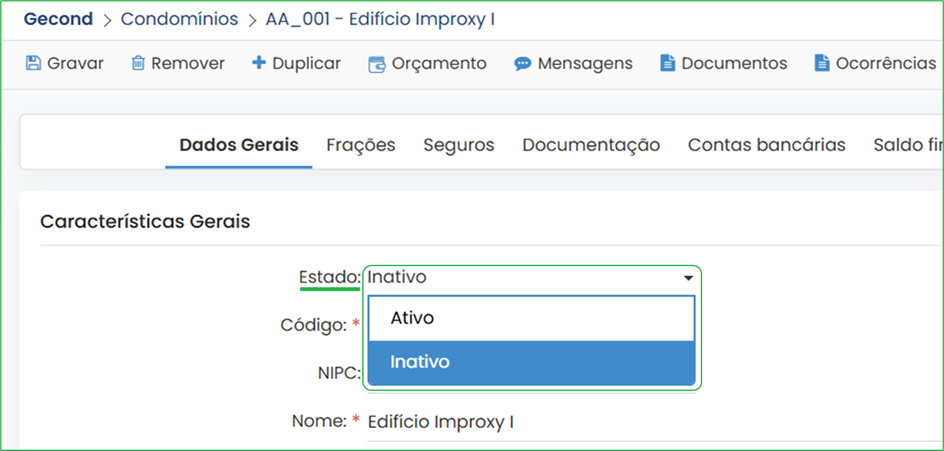This screenshot has width=944, height=451.
Task: Click the Estado field showing Inativo
Action: pyautogui.click(x=532, y=278)
